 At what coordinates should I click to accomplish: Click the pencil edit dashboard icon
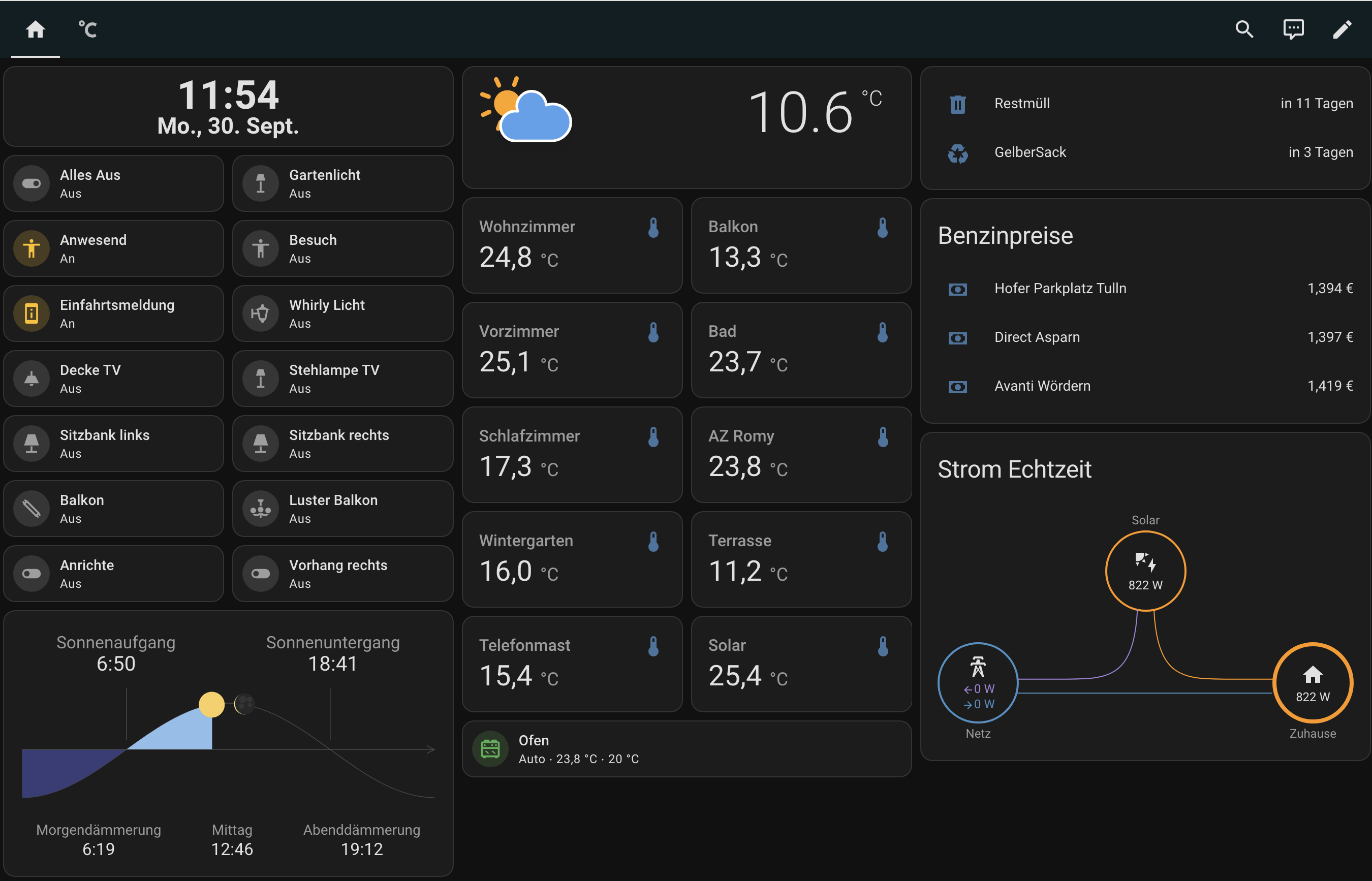click(x=1342, y=29)
